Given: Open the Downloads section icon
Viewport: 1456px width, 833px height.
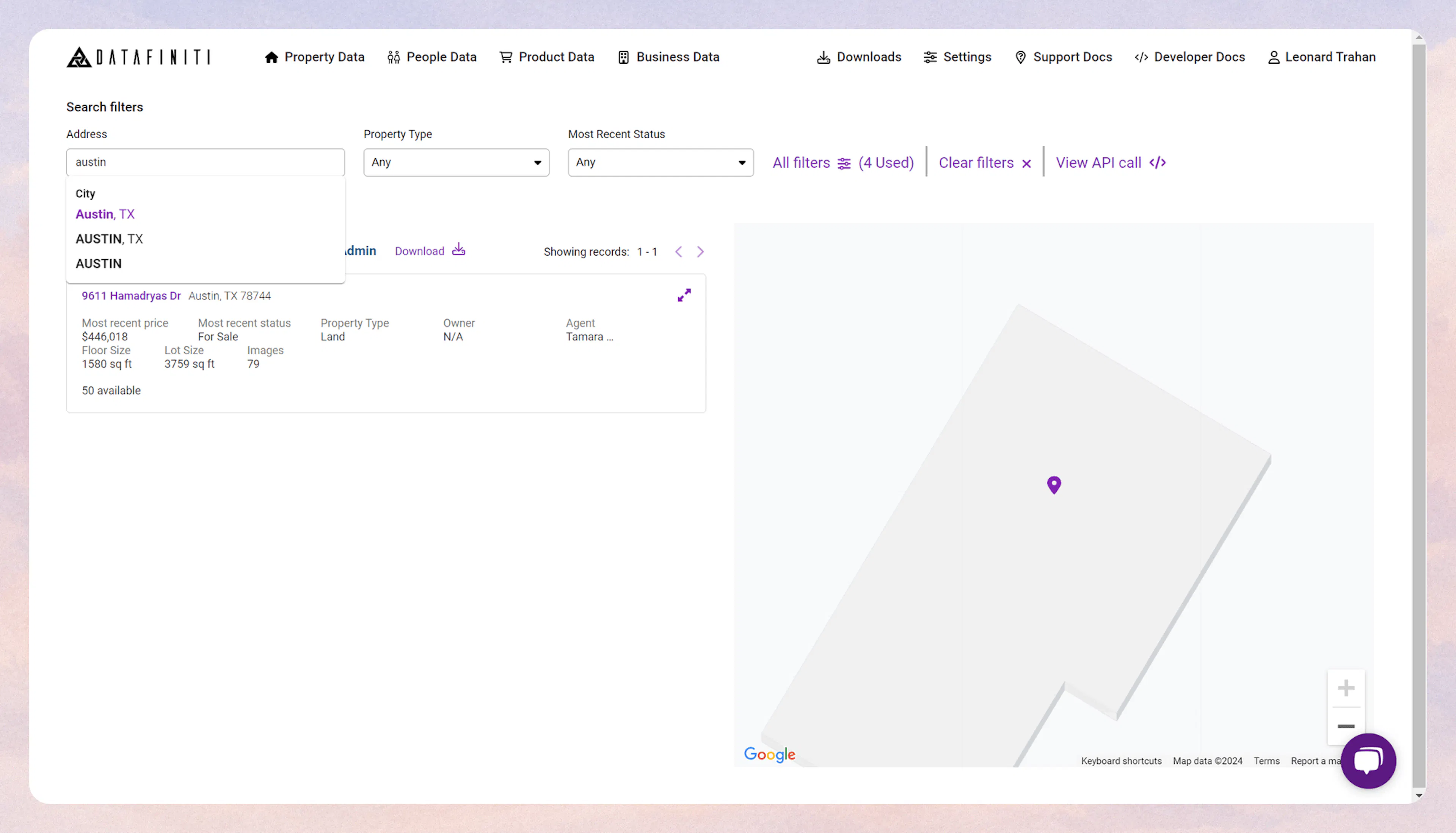Looking at the screenshot, I should (x=823, y=56).
